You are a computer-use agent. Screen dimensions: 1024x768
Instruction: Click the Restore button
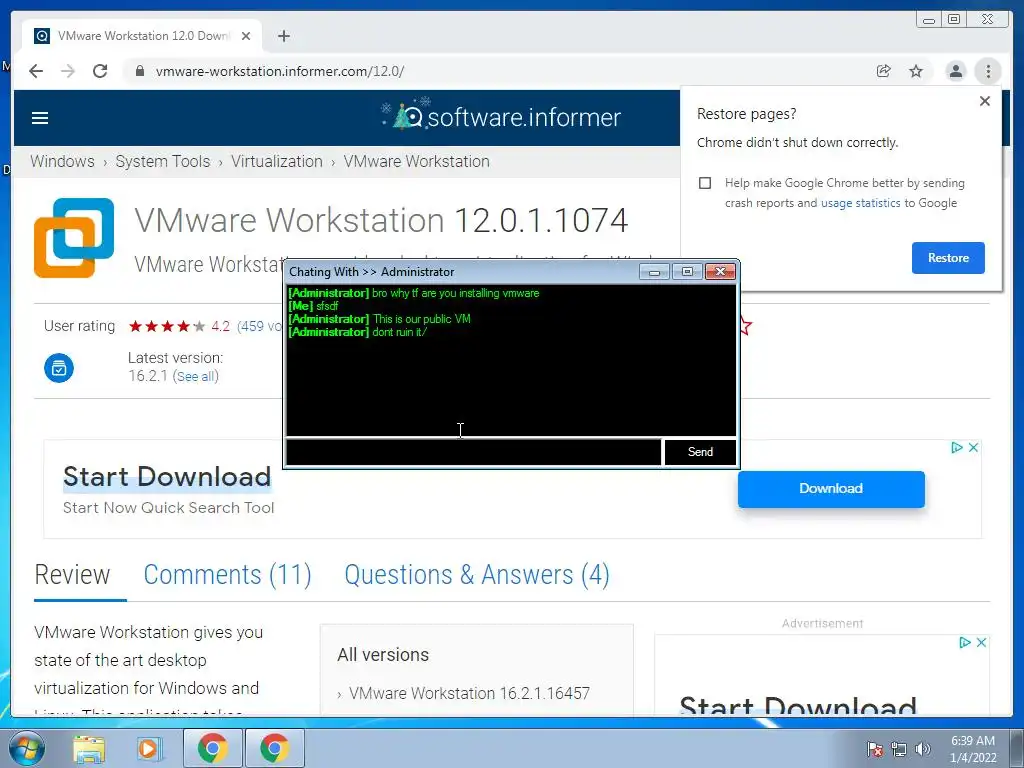tap(948, 257)
